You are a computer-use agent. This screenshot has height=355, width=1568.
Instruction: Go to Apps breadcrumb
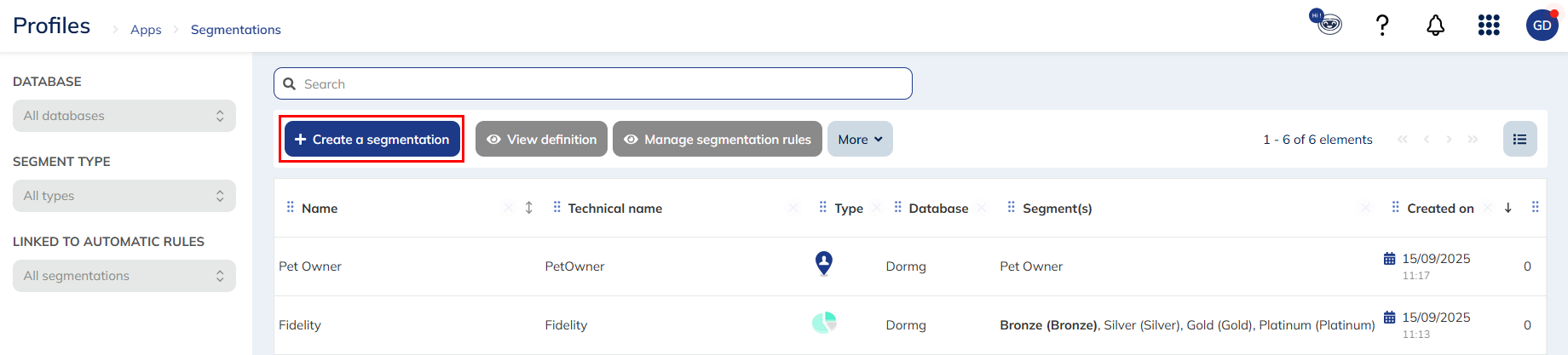pos(146,30)
